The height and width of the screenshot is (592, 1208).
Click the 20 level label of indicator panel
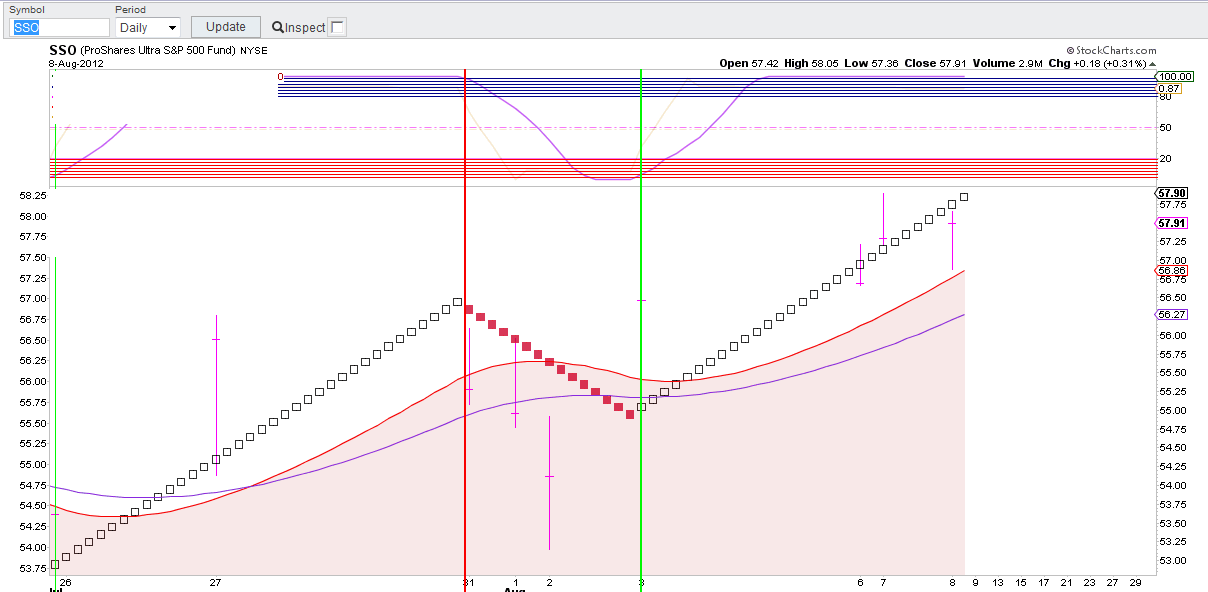click(x=1165, y=158)
